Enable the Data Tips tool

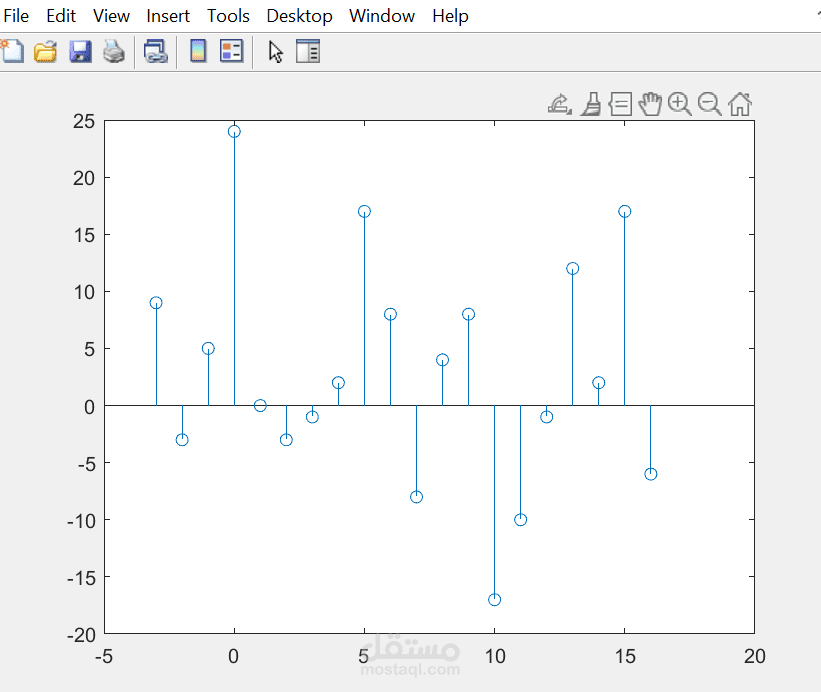(620, 104)
